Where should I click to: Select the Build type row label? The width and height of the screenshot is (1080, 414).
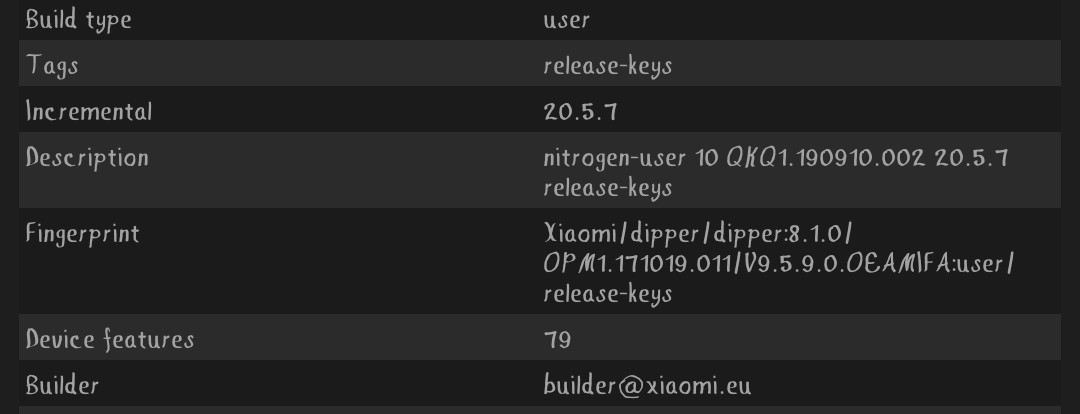[78, 19]
